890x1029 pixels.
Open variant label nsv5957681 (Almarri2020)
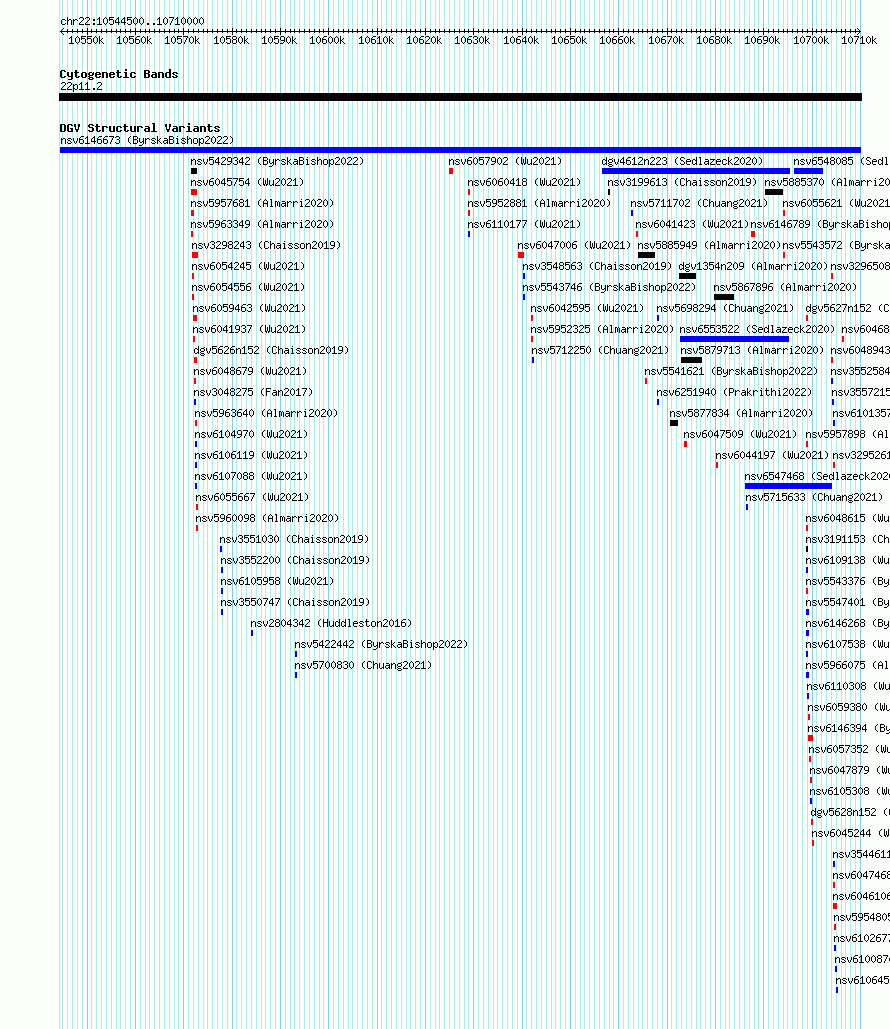(262, 203)
